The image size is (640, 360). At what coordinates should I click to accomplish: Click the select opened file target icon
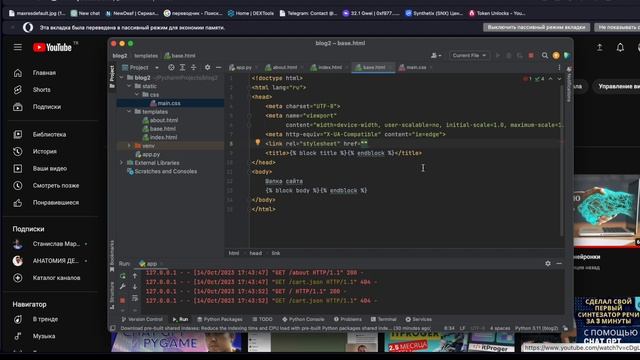click(171, 67)
